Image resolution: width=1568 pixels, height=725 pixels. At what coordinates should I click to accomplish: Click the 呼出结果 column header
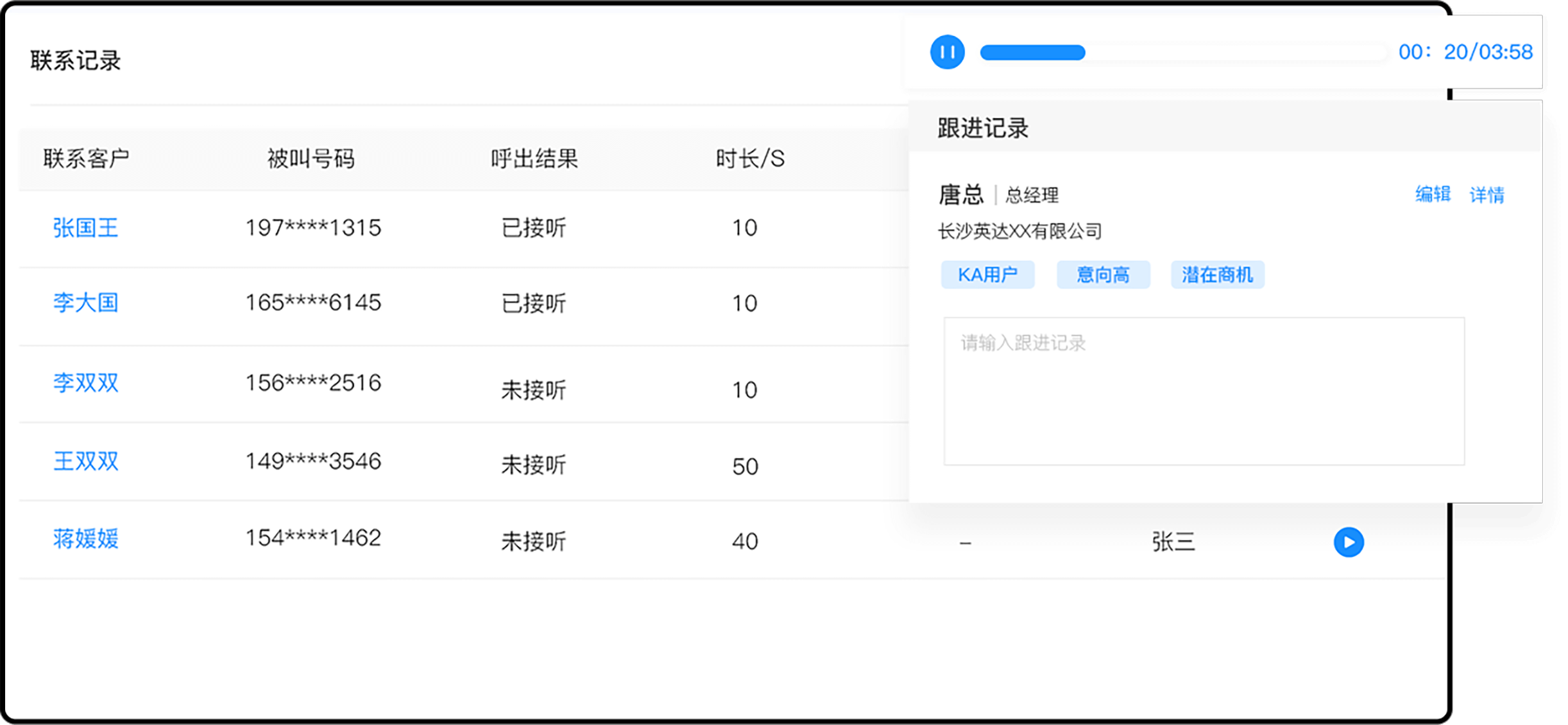pyautogui.click(x=534, y=158)
